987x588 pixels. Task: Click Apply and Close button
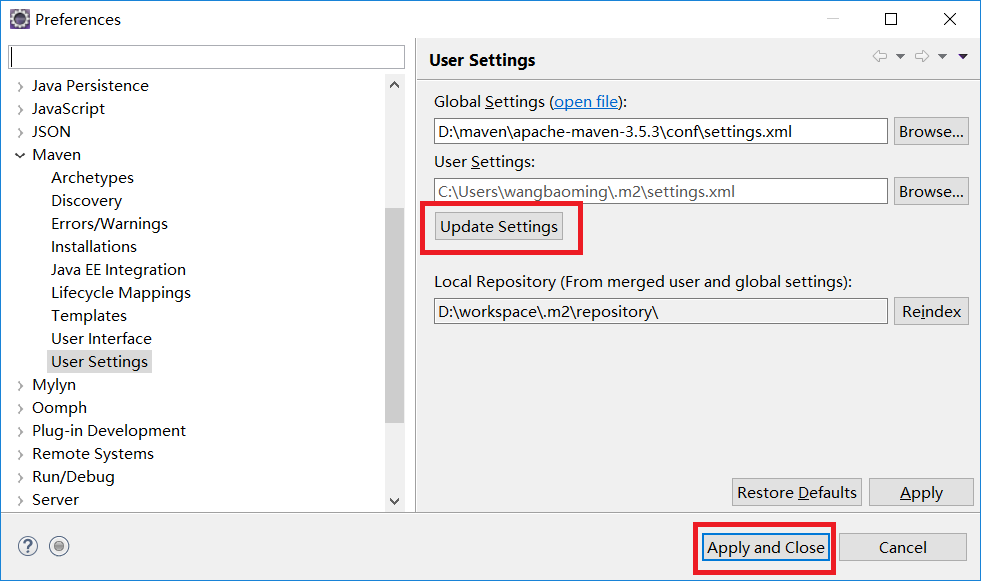click(765, 548)
